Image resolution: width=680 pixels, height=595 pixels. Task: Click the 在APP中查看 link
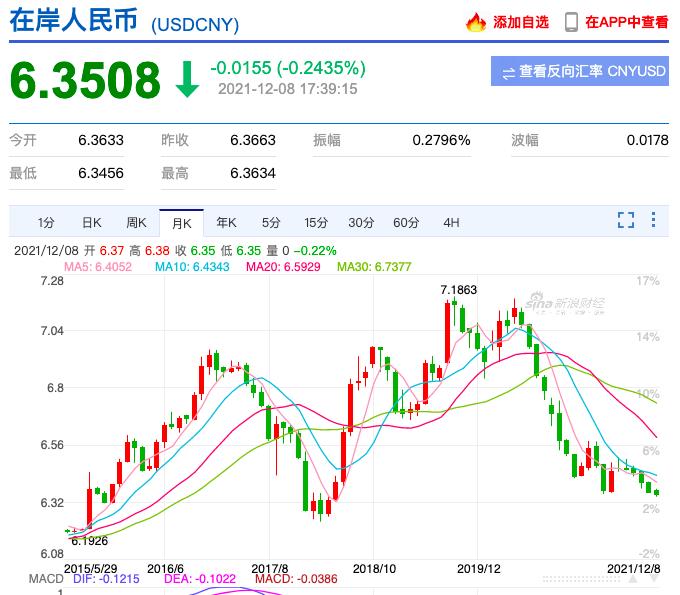(x=626, y=22)
